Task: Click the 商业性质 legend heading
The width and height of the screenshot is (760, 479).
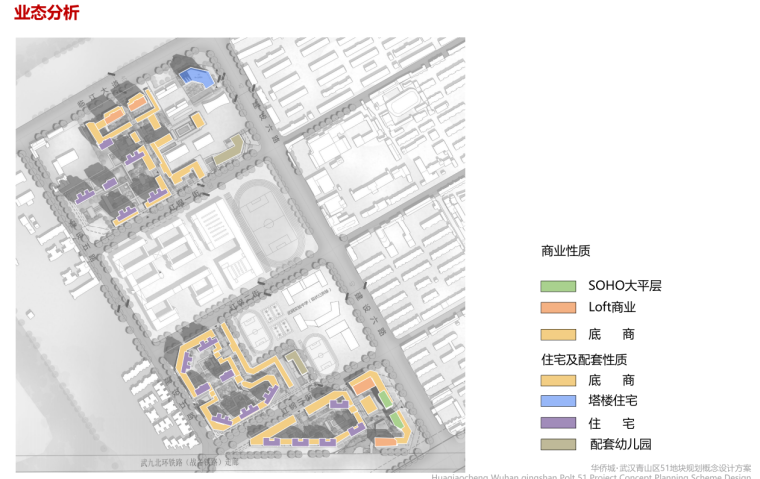Action: [x=566, y=252]
